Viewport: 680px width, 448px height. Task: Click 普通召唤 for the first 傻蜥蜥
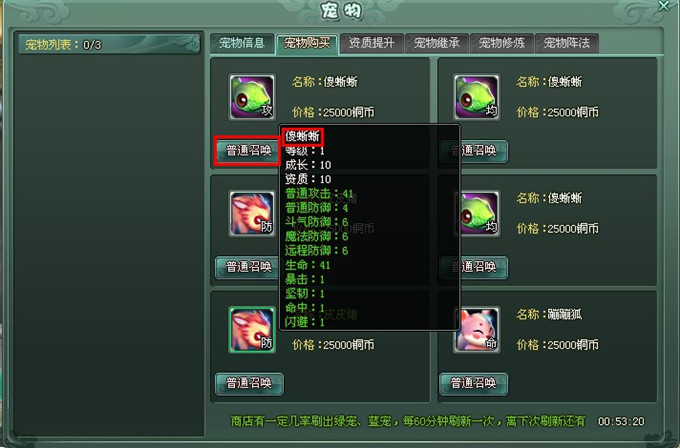click(248, 150)
